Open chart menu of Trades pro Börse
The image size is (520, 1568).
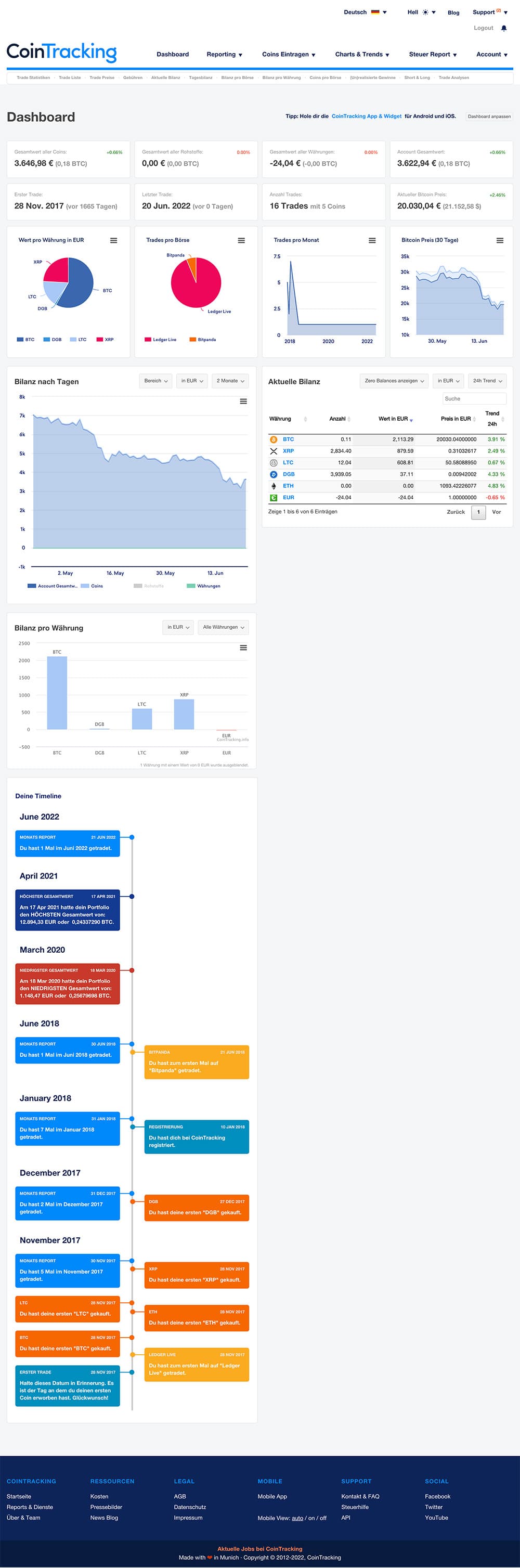coord(241,240)
